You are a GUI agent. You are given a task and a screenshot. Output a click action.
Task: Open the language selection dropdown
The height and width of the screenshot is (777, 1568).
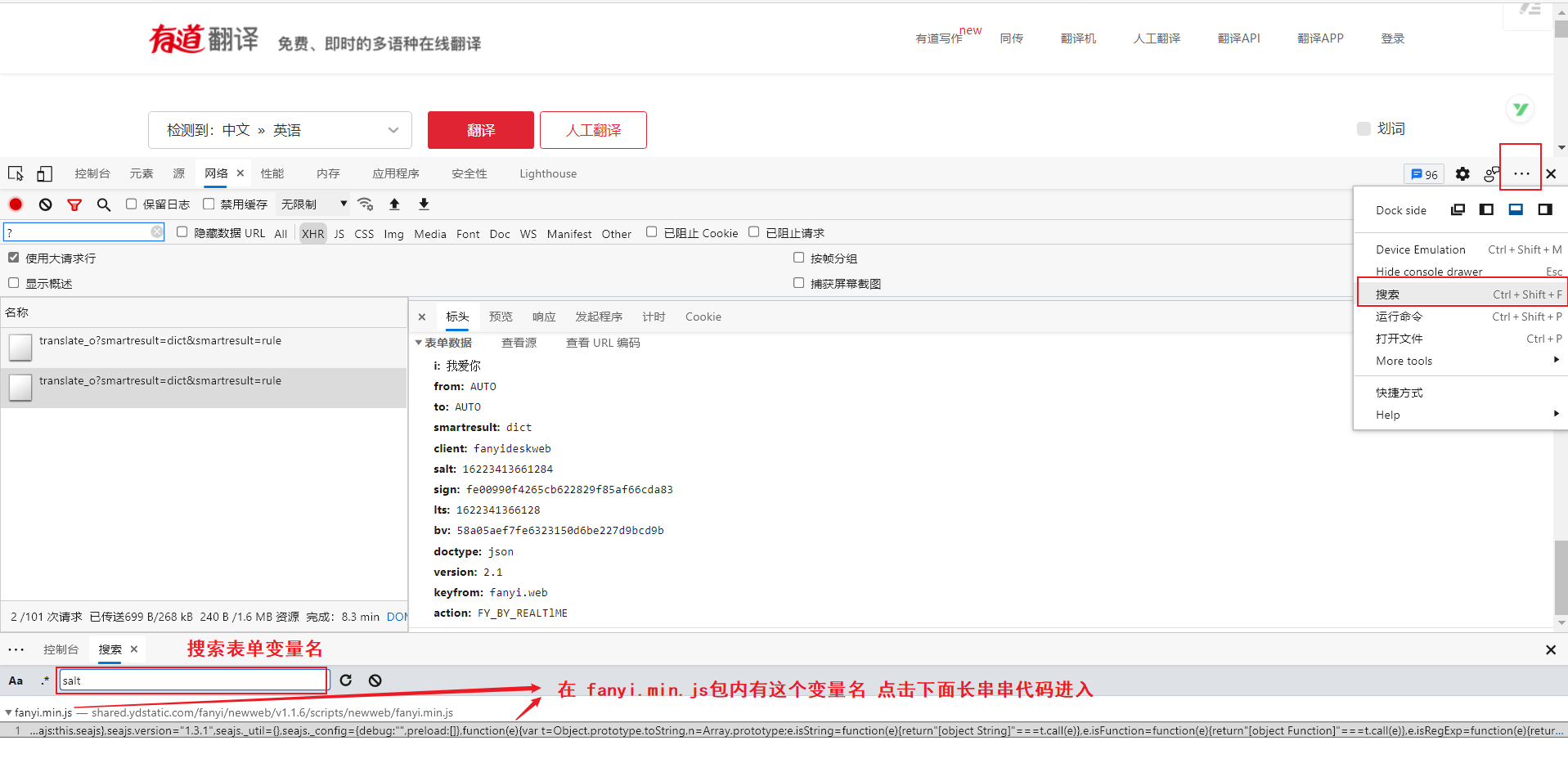coord(280,130)
